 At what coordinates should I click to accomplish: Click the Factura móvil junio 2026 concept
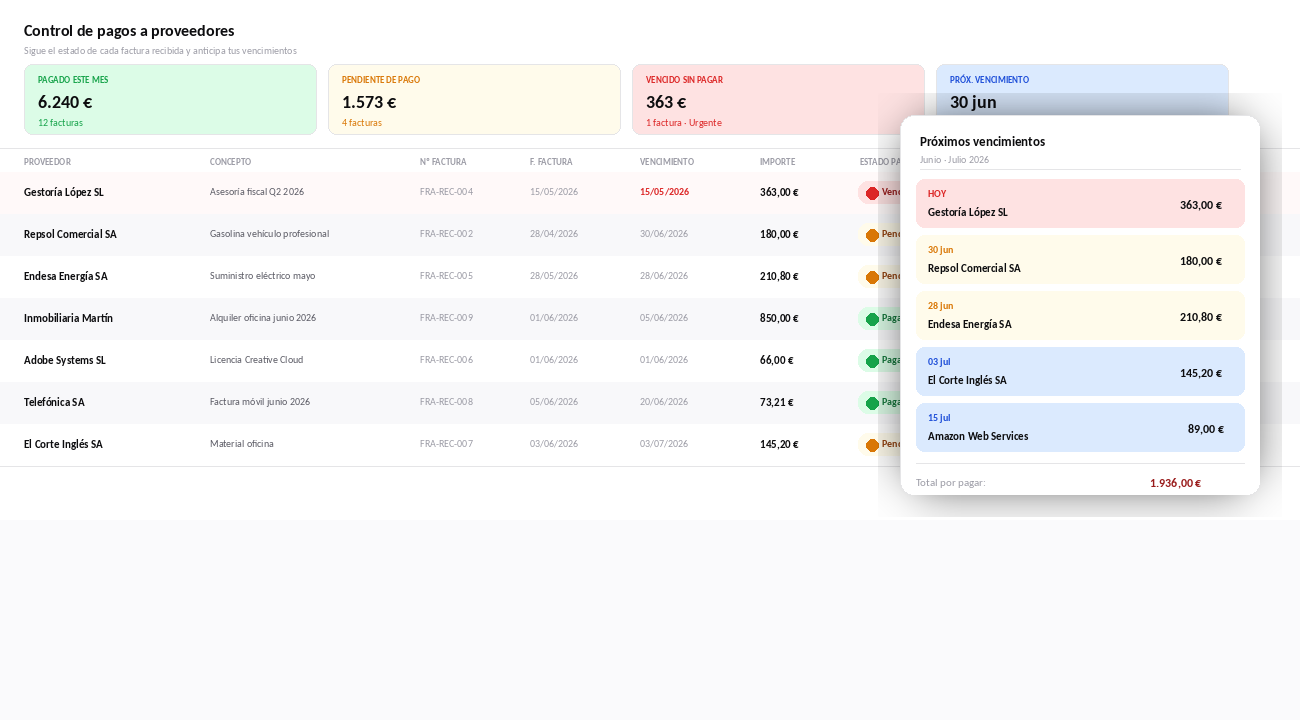(260, 402)
